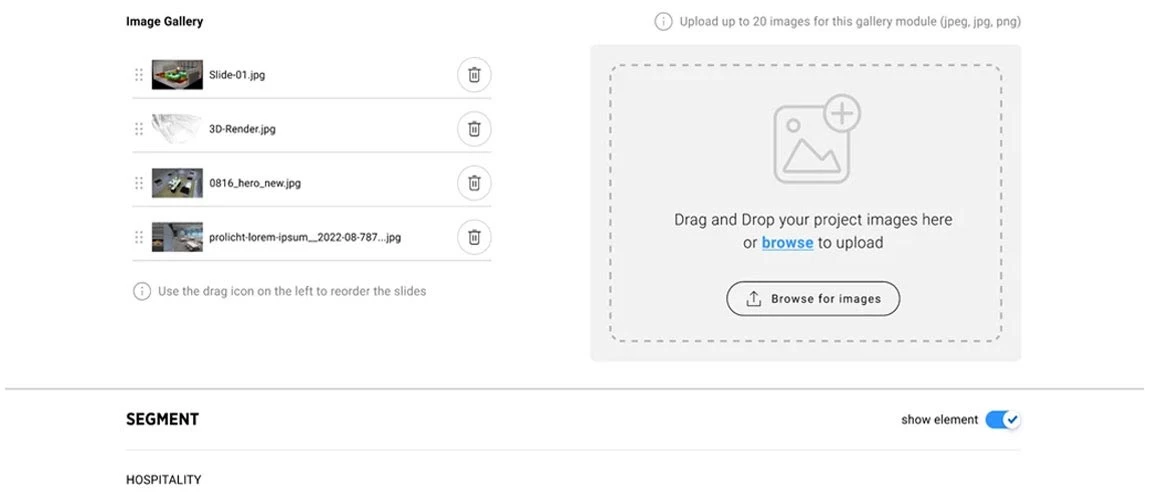Follow the blue browse link to upload

[x=787, y=242]
